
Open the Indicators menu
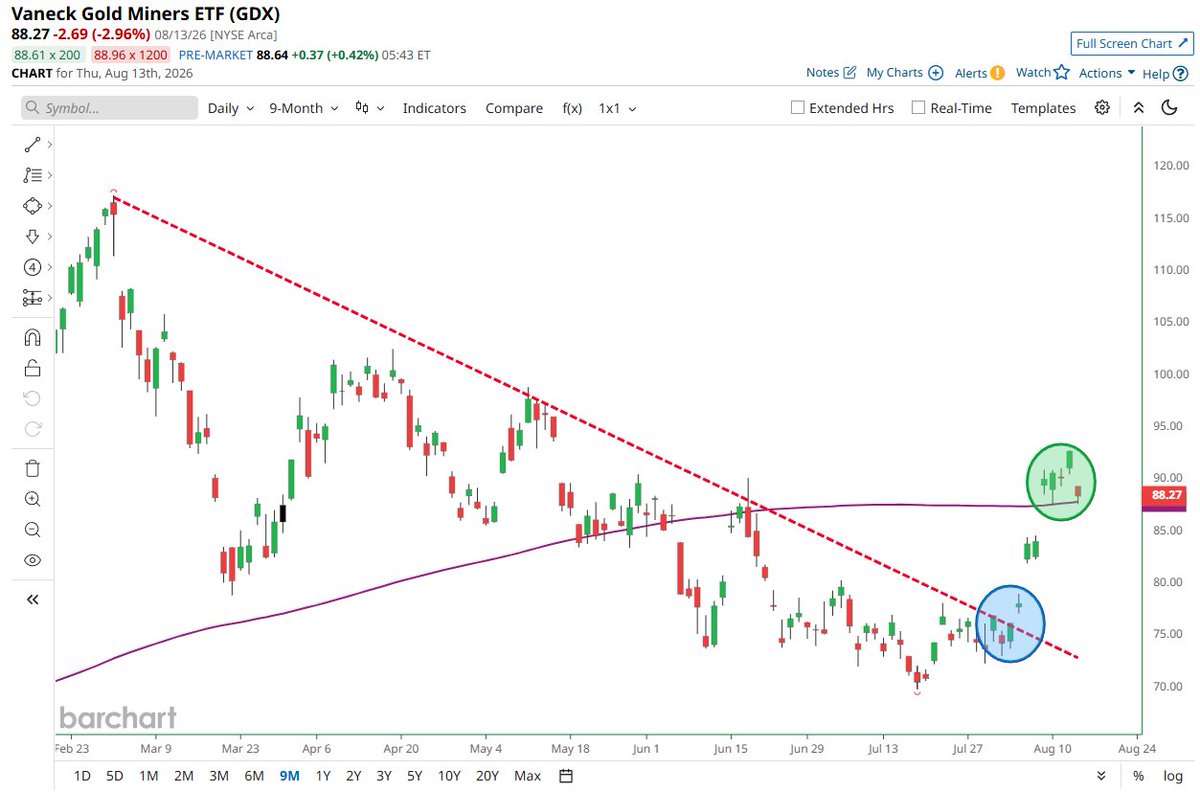(x=434, y=108)
